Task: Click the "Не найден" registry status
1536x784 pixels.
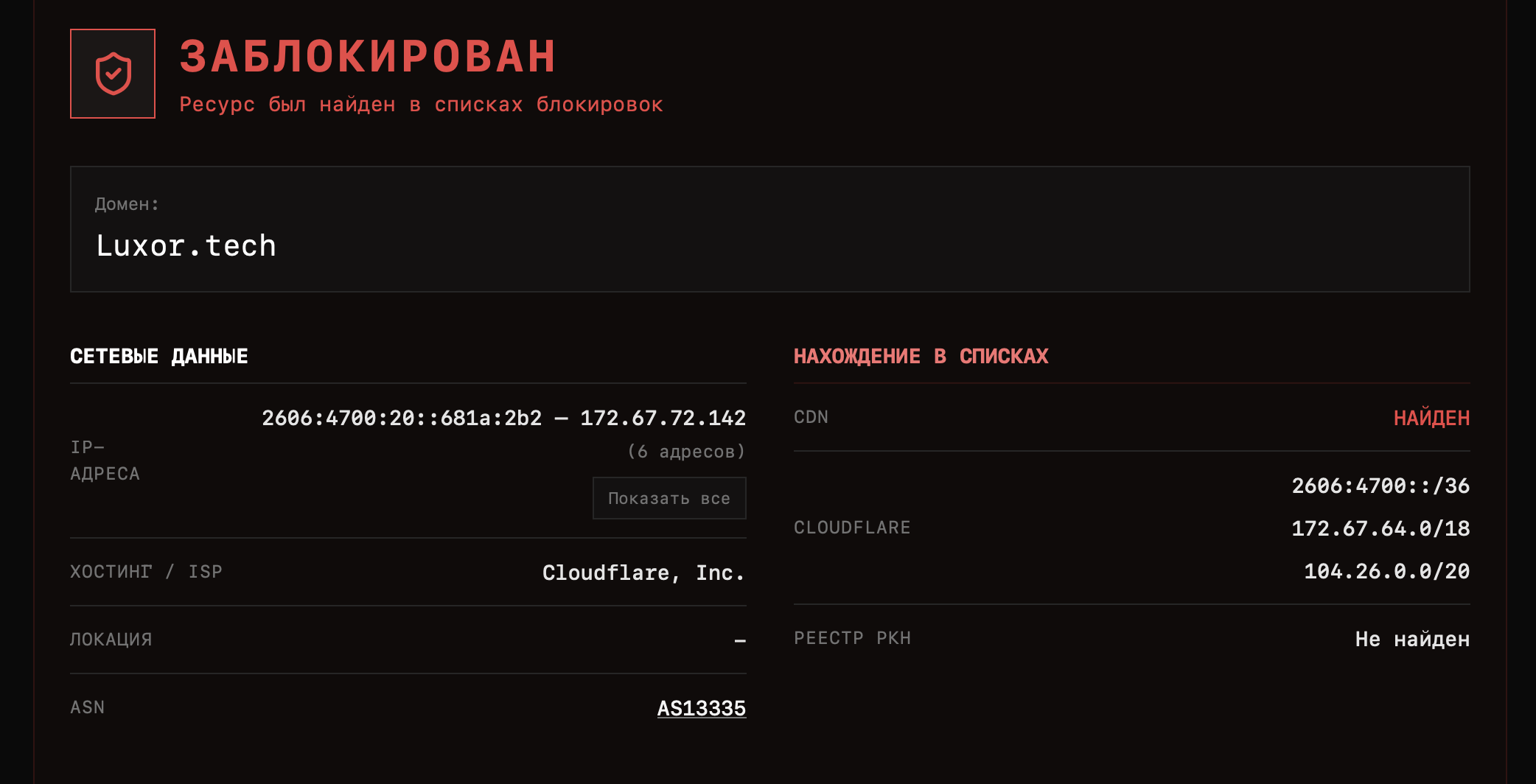Action: (1412, 639)
